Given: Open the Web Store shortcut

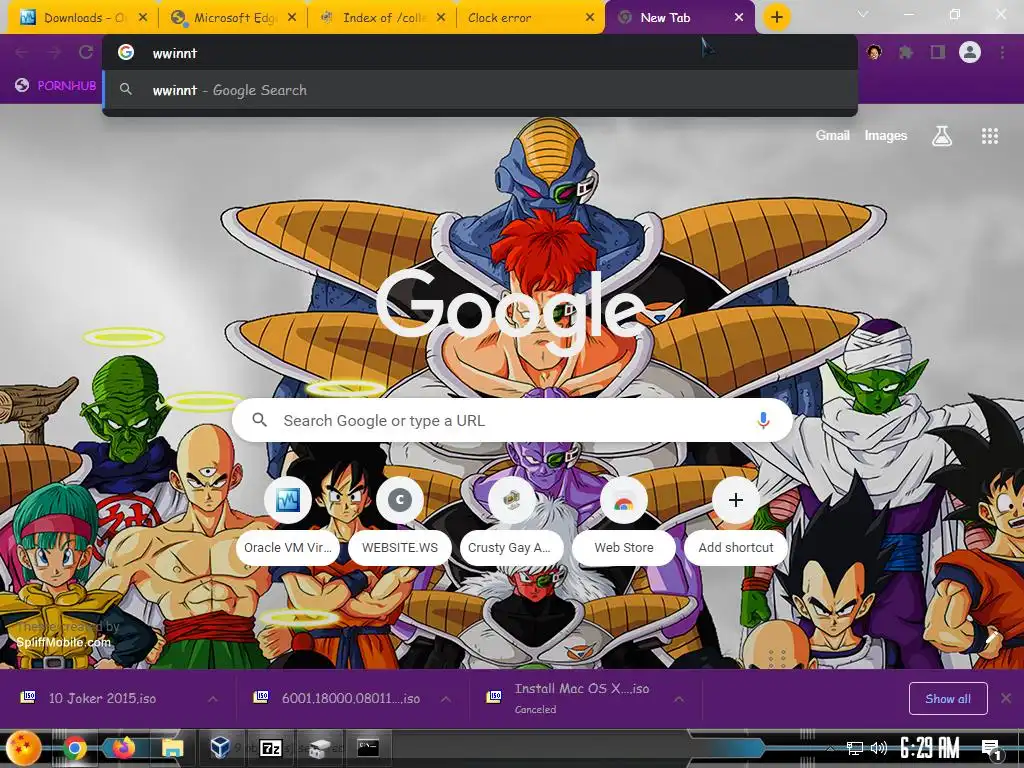Looking at the screenshot, I should [x=624, y=519].
